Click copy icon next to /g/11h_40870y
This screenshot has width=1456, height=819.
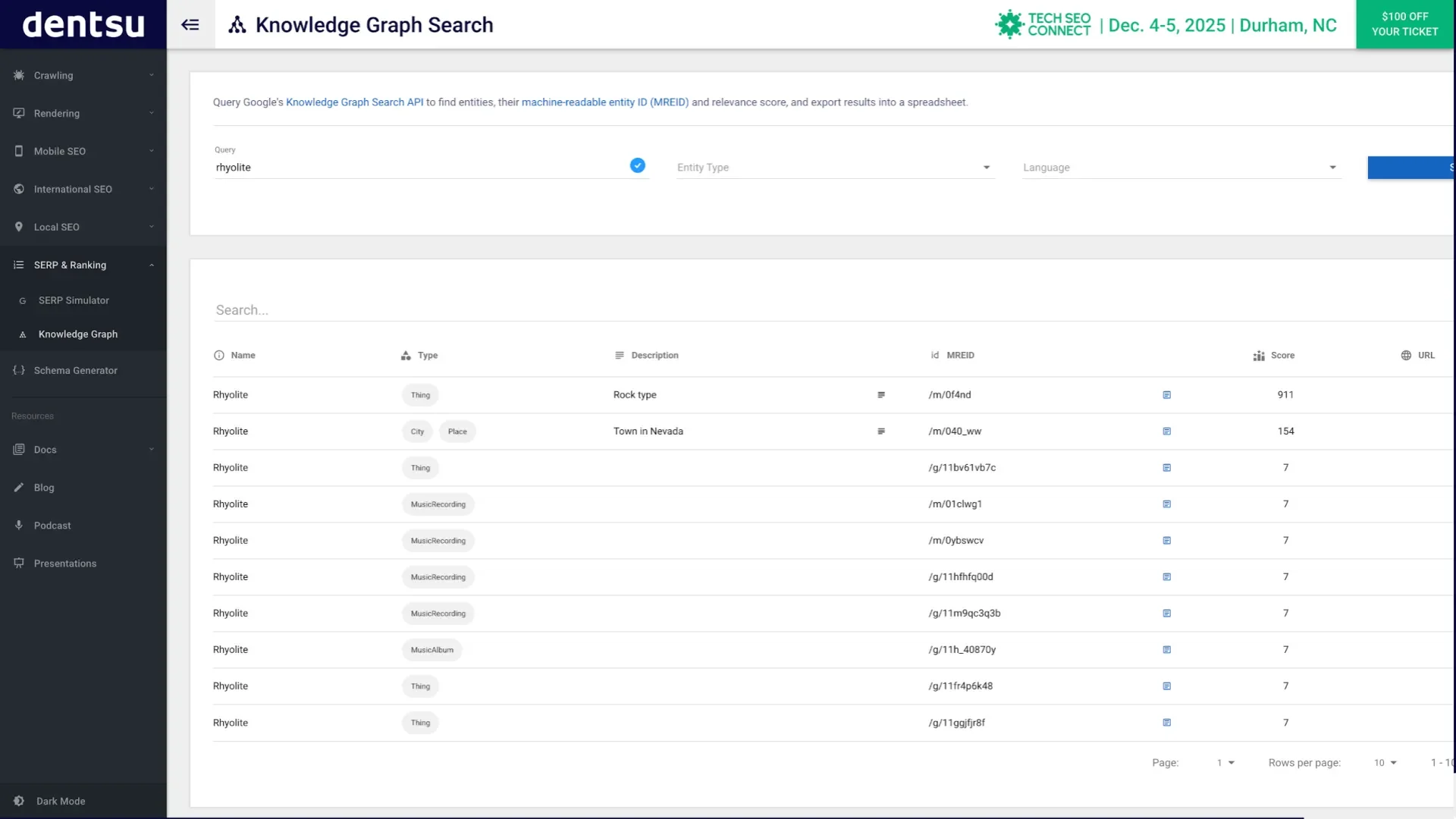[x=1166, y=650]
